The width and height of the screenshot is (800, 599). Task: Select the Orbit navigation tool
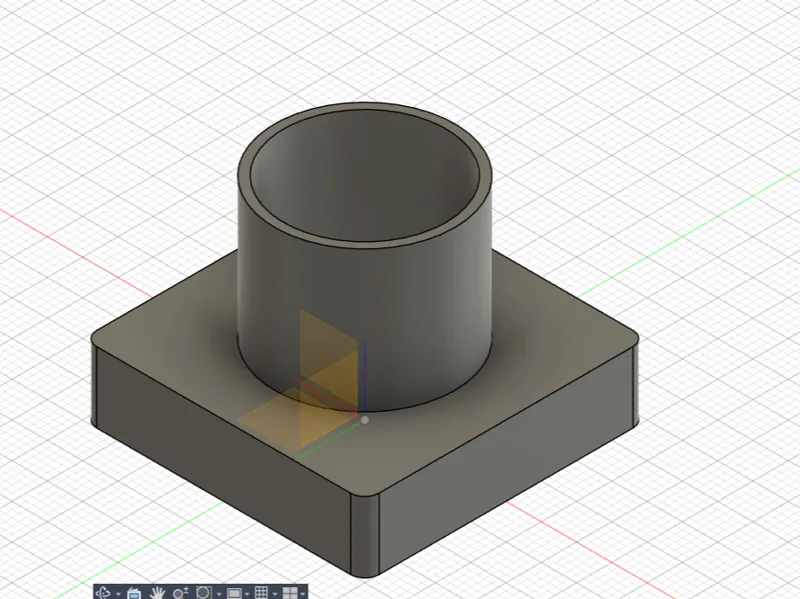[104, 593]
